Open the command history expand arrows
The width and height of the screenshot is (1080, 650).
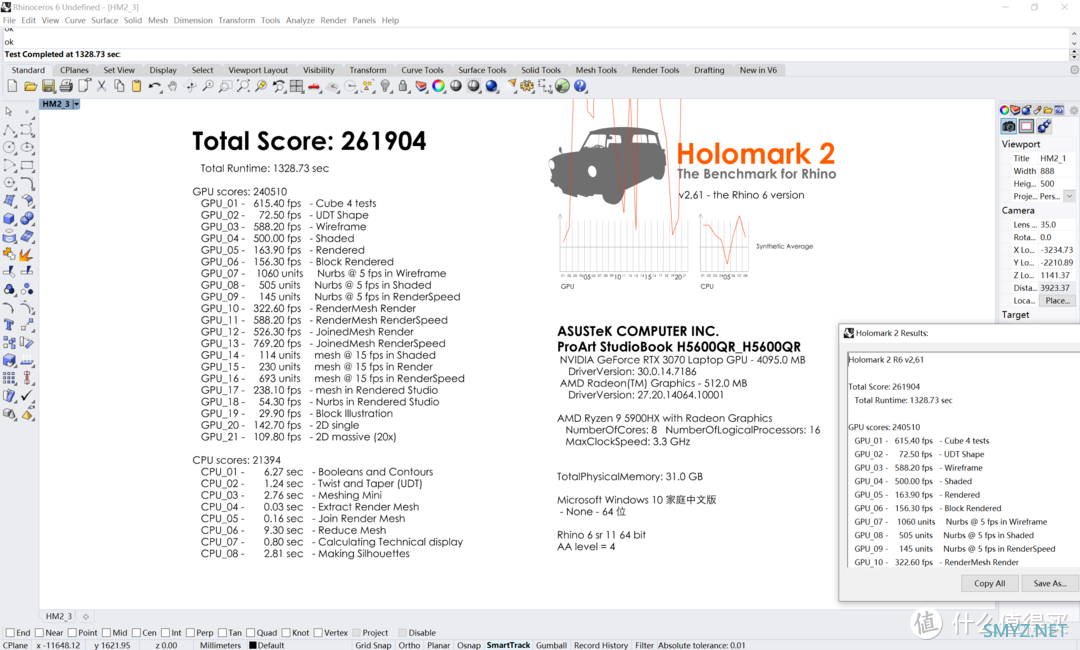pyautogui.click(x=1074, y=54)
